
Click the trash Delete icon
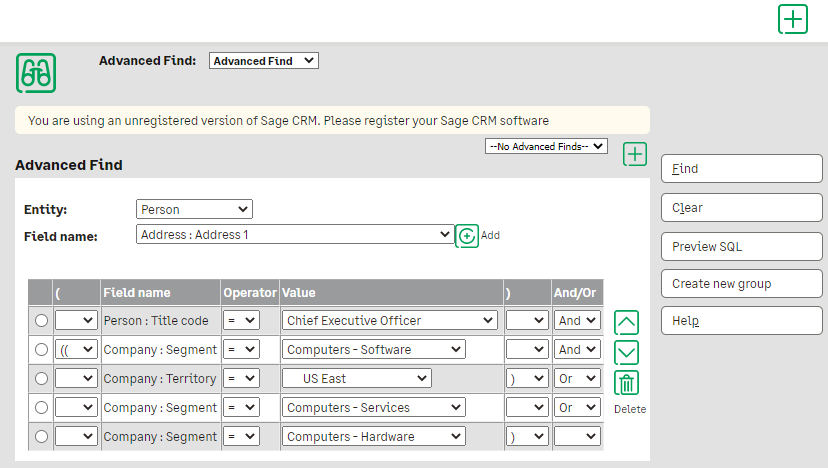click(626, 383)
